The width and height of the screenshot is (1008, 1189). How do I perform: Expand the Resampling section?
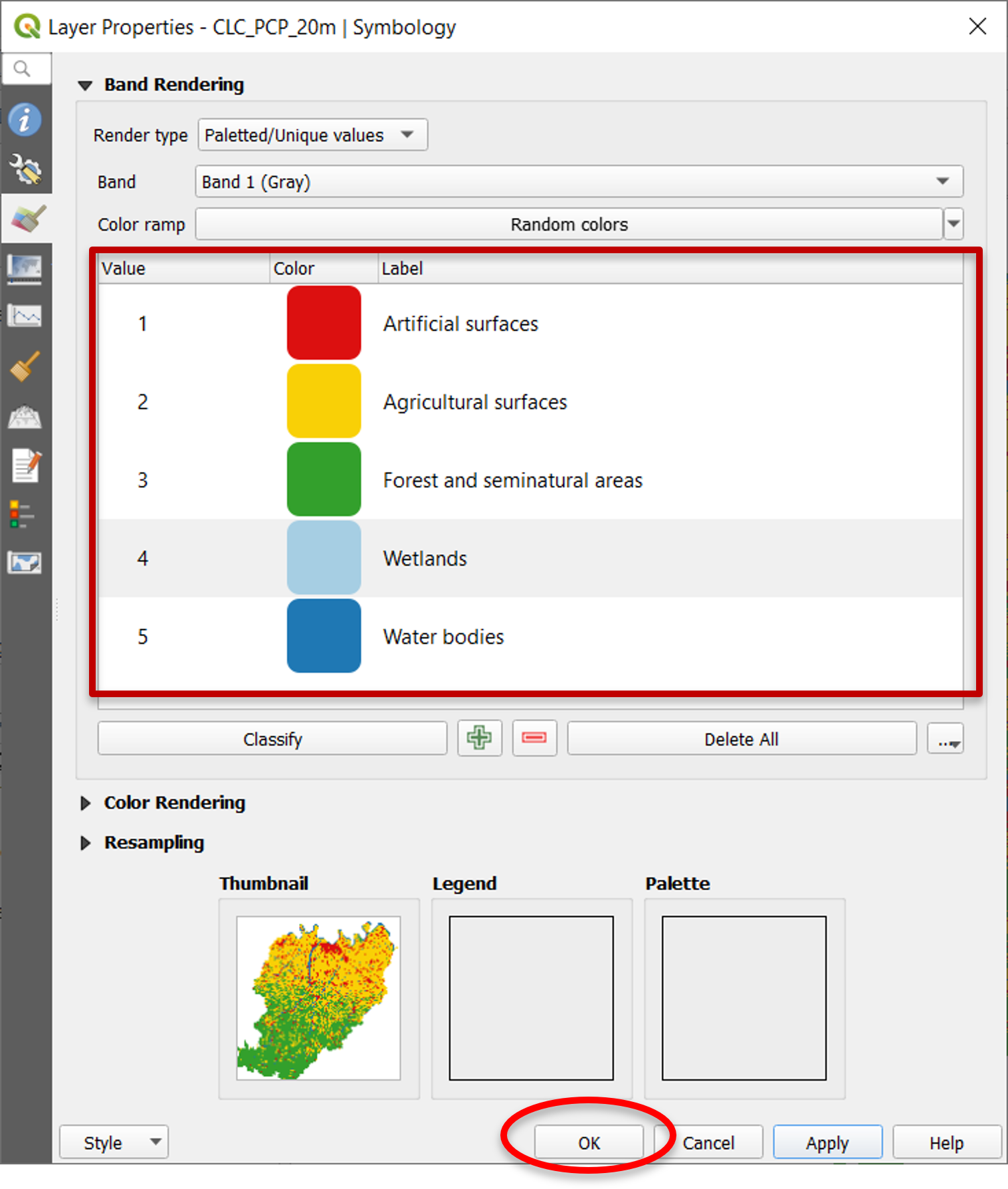(85, 843)
